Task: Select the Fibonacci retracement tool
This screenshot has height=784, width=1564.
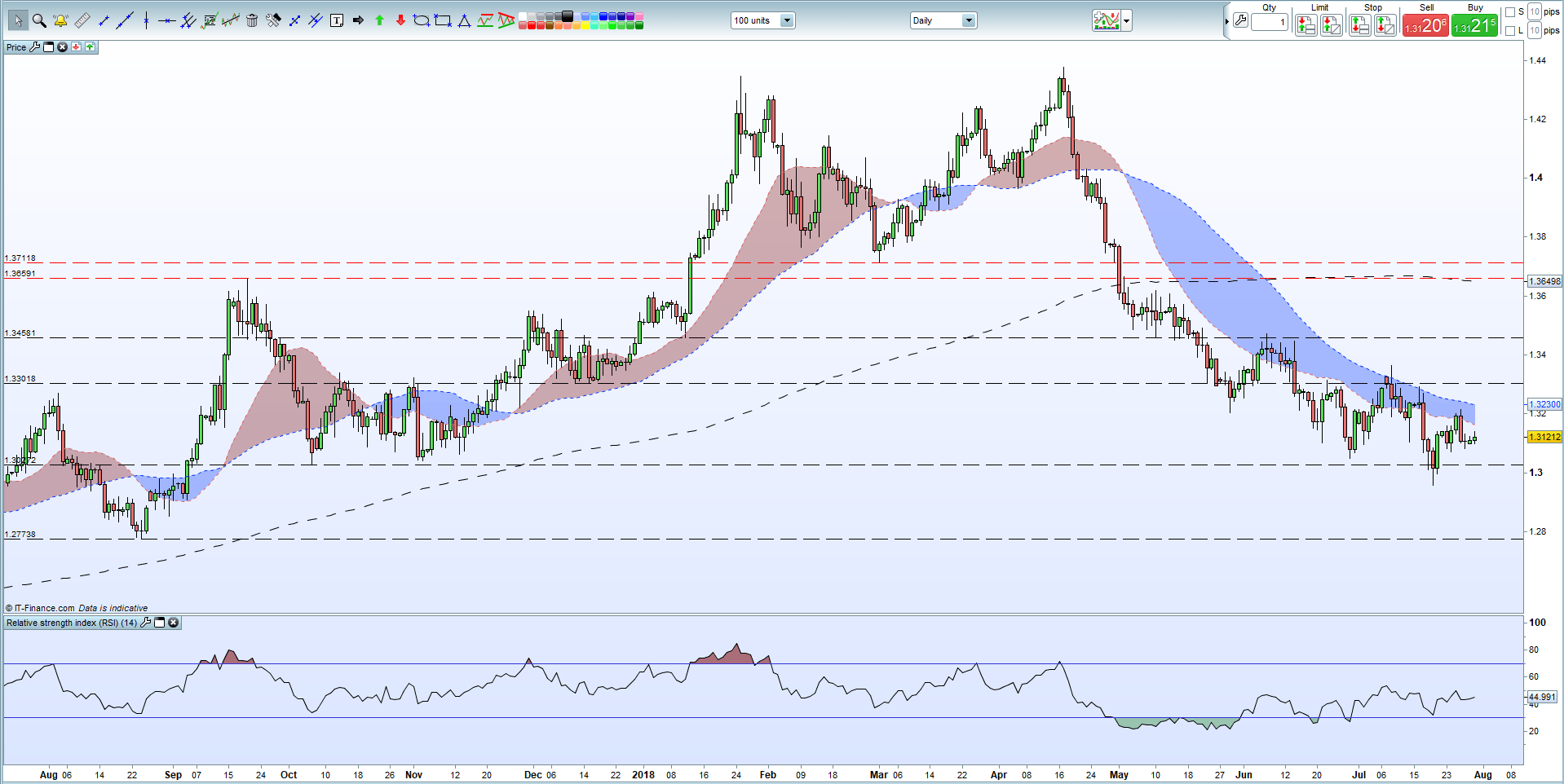Action: point(210,20)
